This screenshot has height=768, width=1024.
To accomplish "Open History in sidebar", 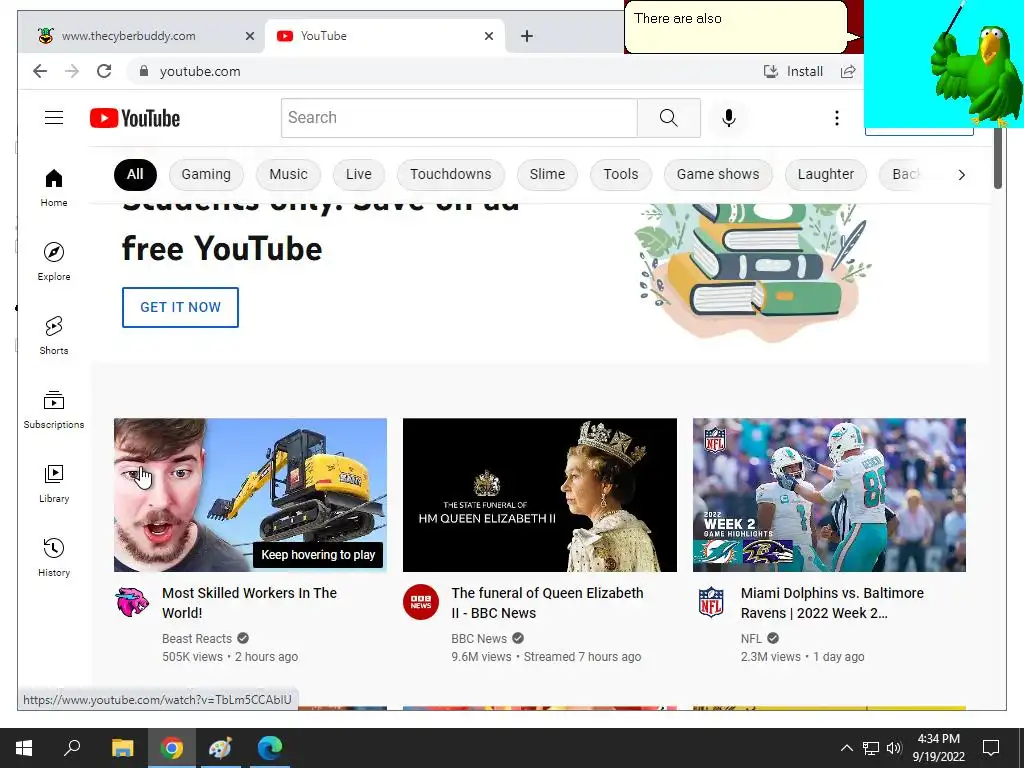I will [x=54, y=557].
